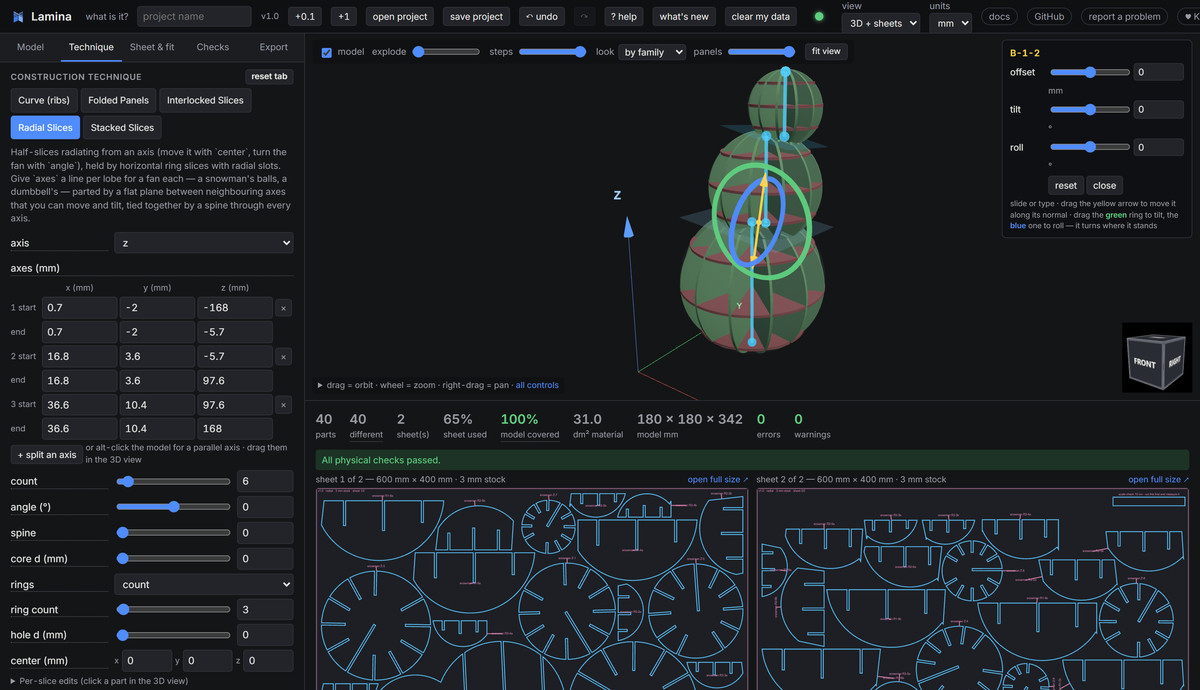This screenshot has height=690, width=1200.
Task: Open sheet 2 of 2 full size
Action: point(1159,480)
